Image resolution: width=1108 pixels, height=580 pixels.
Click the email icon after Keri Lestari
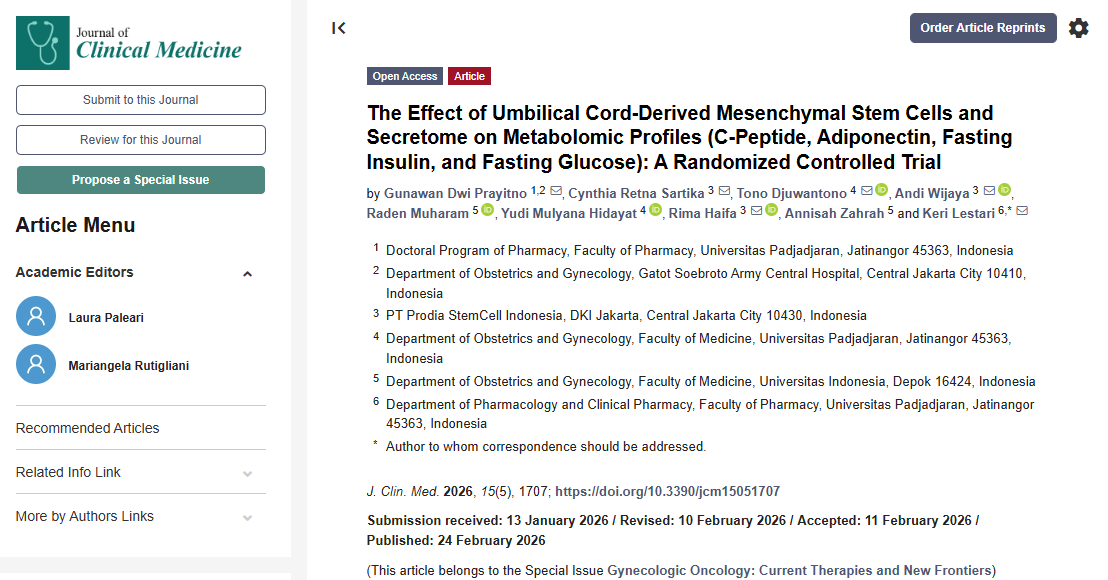pos(1022,212)
